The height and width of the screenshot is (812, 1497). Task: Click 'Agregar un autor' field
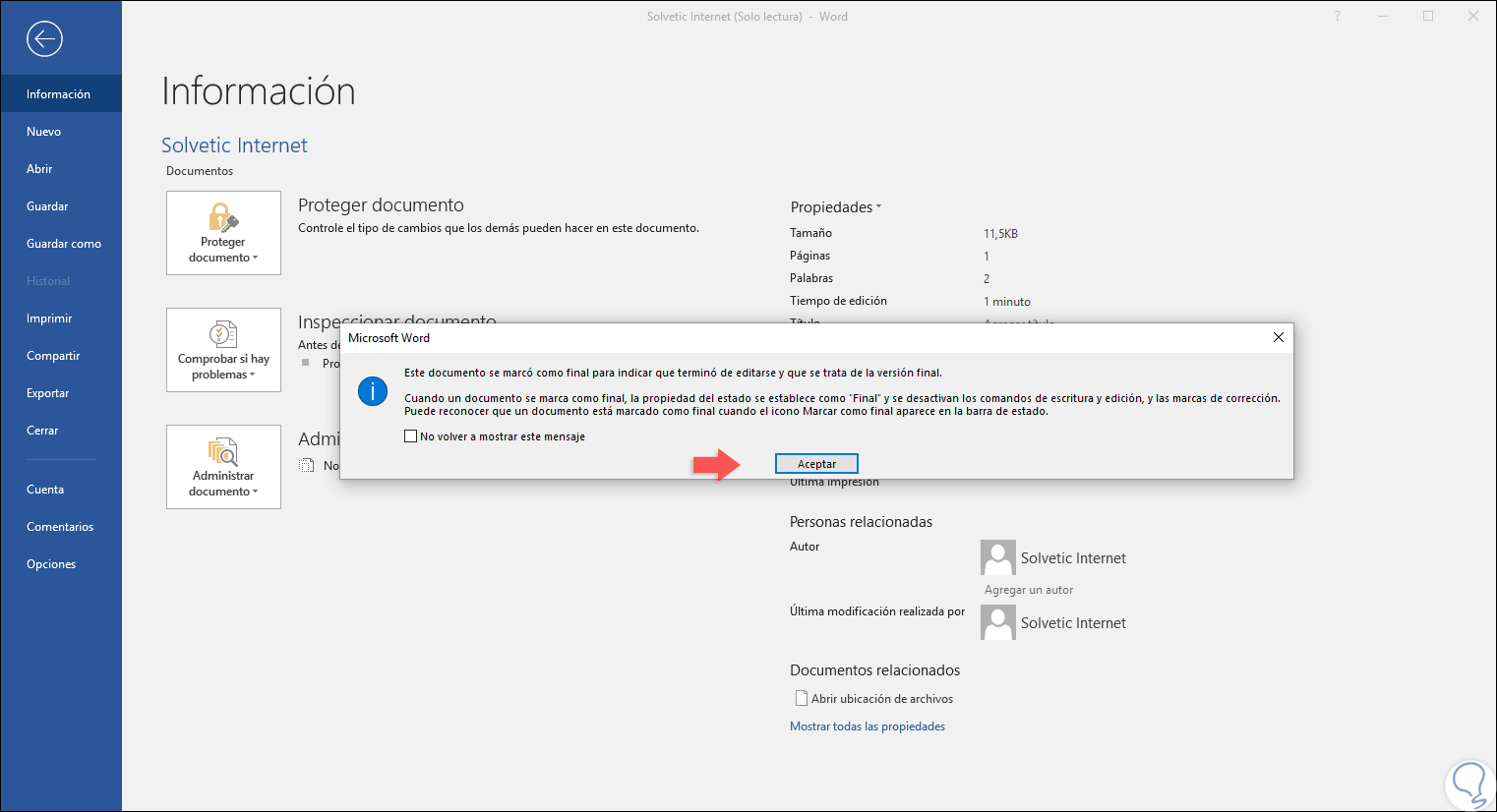[1029, 590]
